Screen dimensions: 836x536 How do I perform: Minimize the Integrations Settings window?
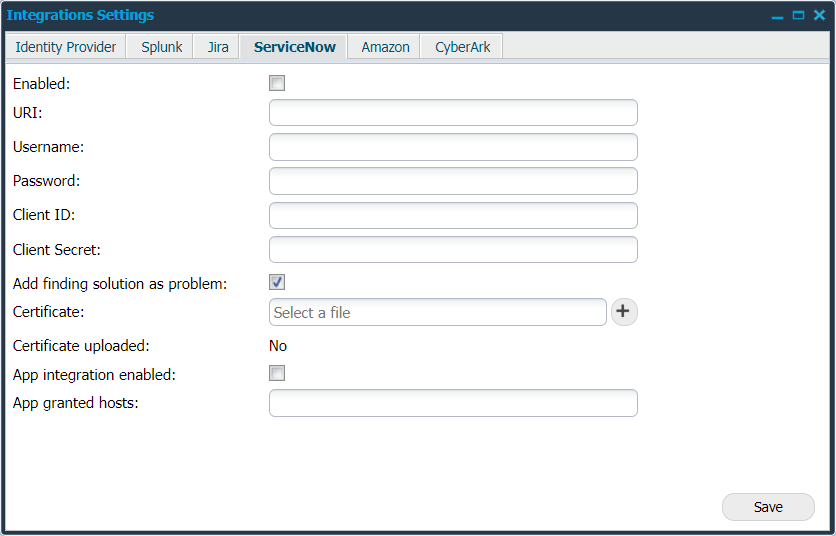pos(778,16)
